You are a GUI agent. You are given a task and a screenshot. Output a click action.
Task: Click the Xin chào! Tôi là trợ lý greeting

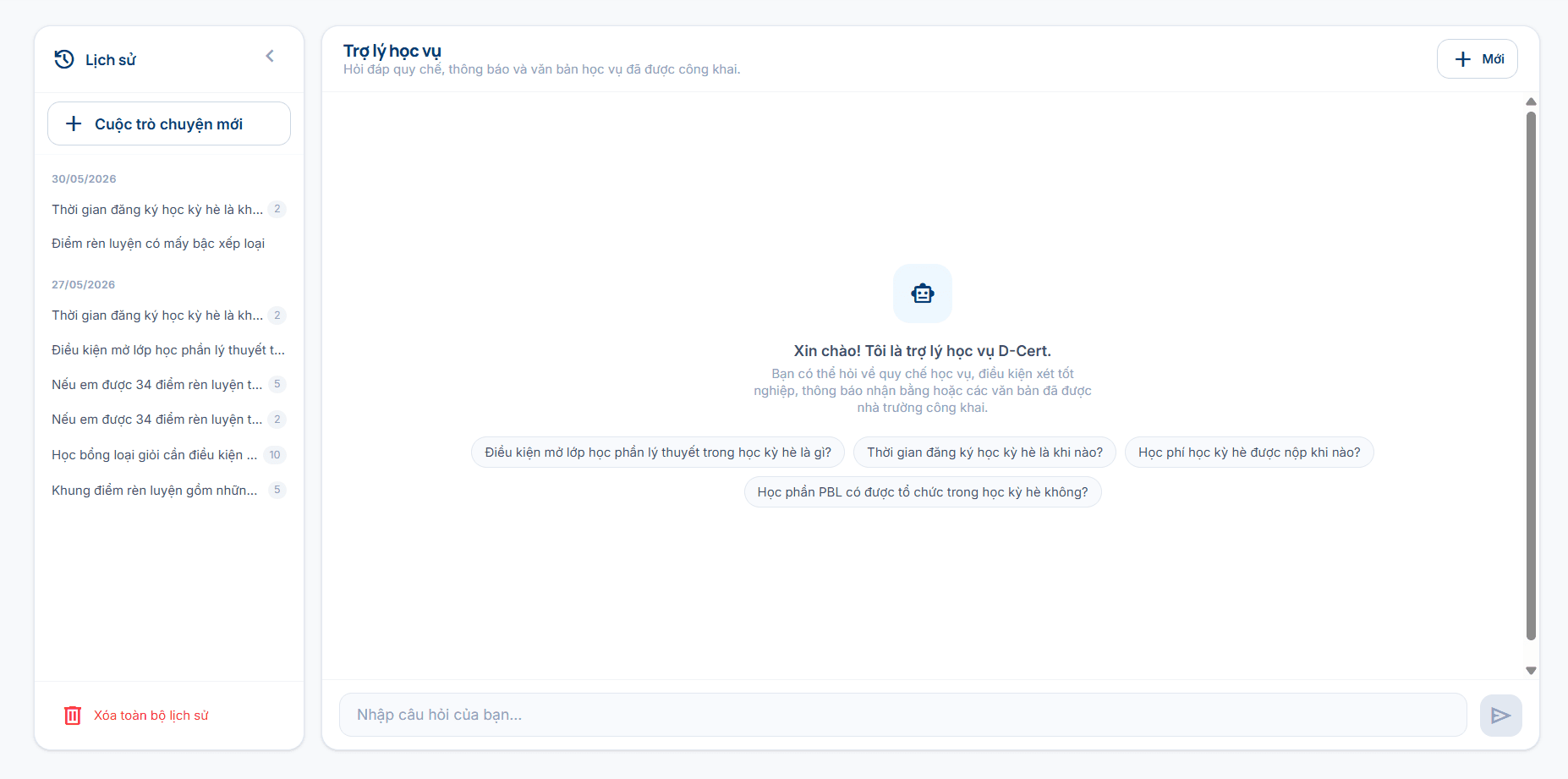click(x=923, y=351)
